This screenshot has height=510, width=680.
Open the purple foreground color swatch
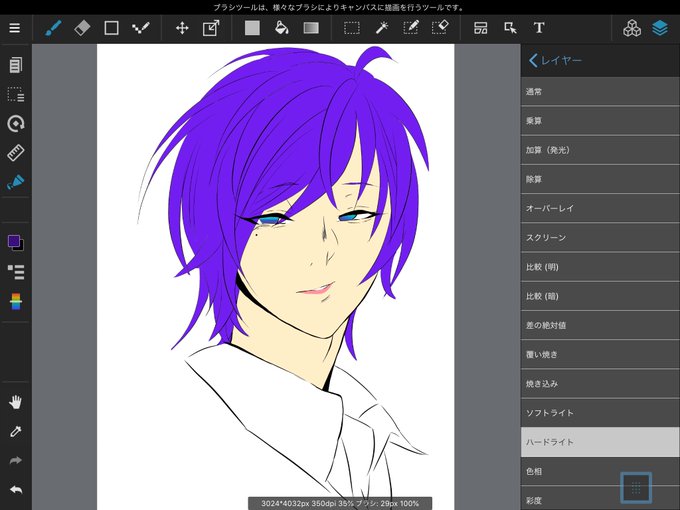[14, 241]
